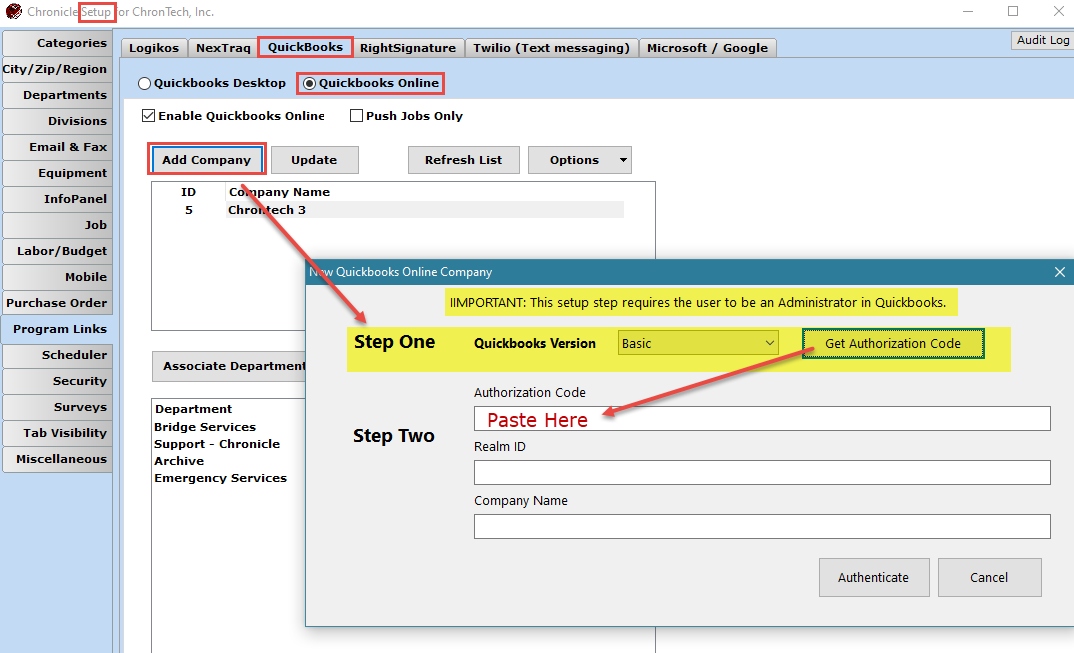
Task: Close the New Quickbooks Online Company dialog
Action: pyautogui.click(x=1059, y=272)
